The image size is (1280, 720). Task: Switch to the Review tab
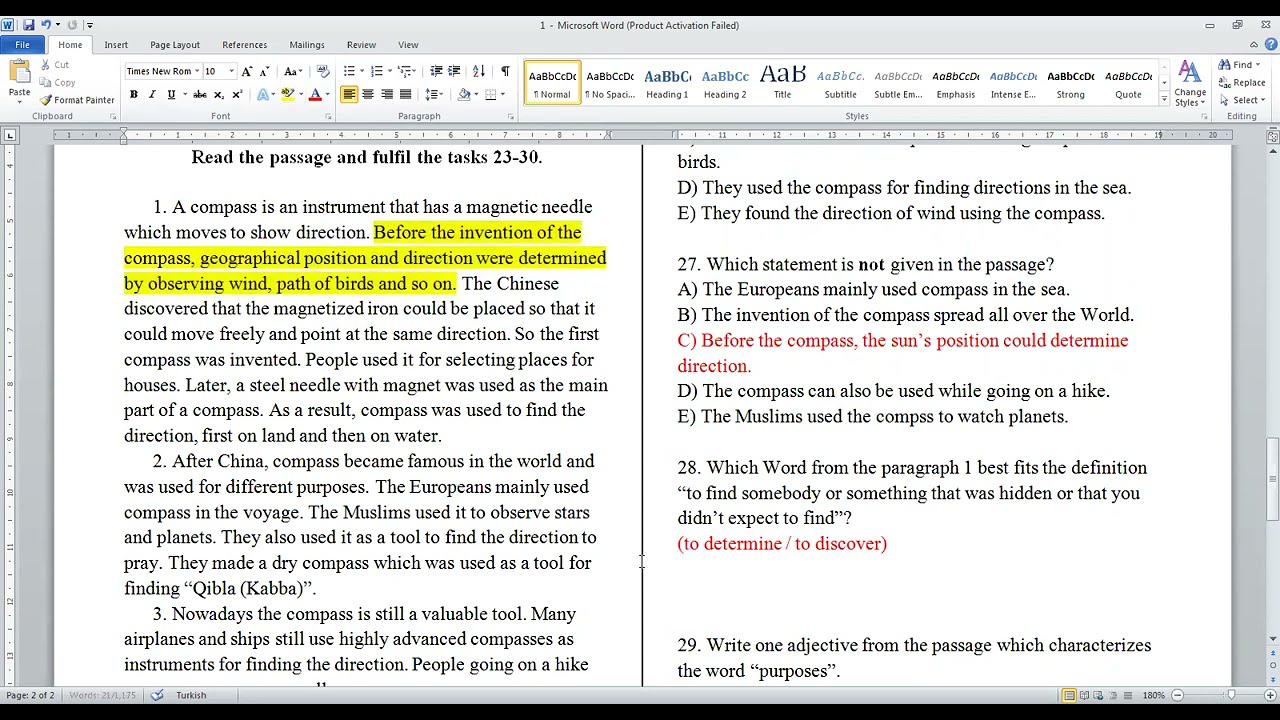point(361,45)
